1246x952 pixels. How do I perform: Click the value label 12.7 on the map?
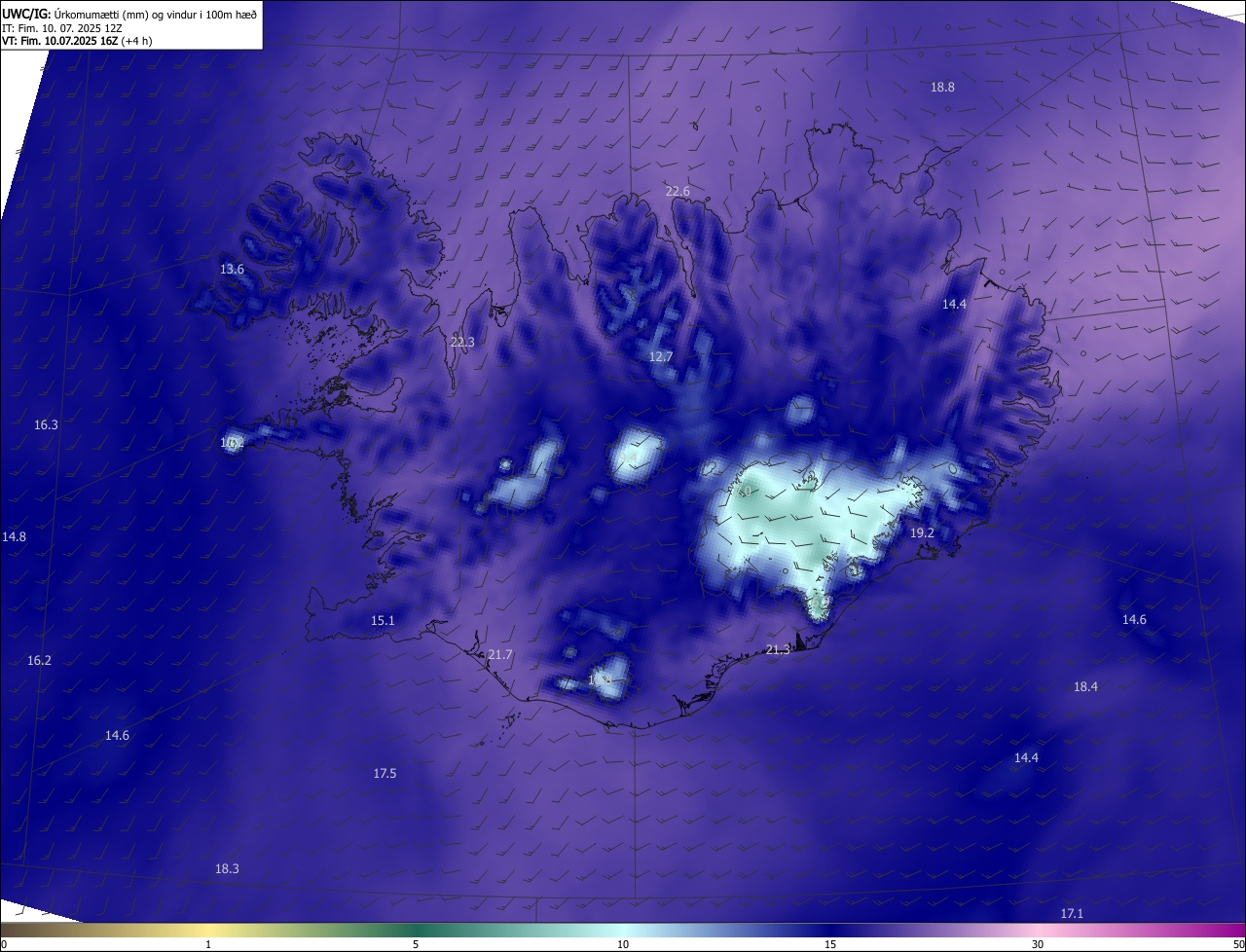tap(661, 357)
